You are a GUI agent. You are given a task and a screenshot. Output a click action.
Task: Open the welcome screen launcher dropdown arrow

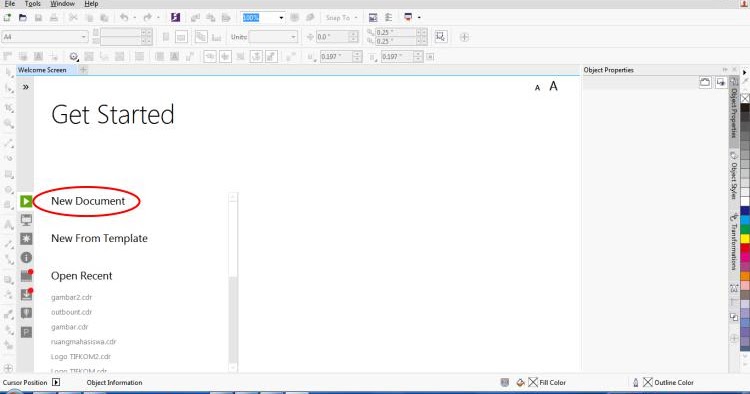pos(419,18)
